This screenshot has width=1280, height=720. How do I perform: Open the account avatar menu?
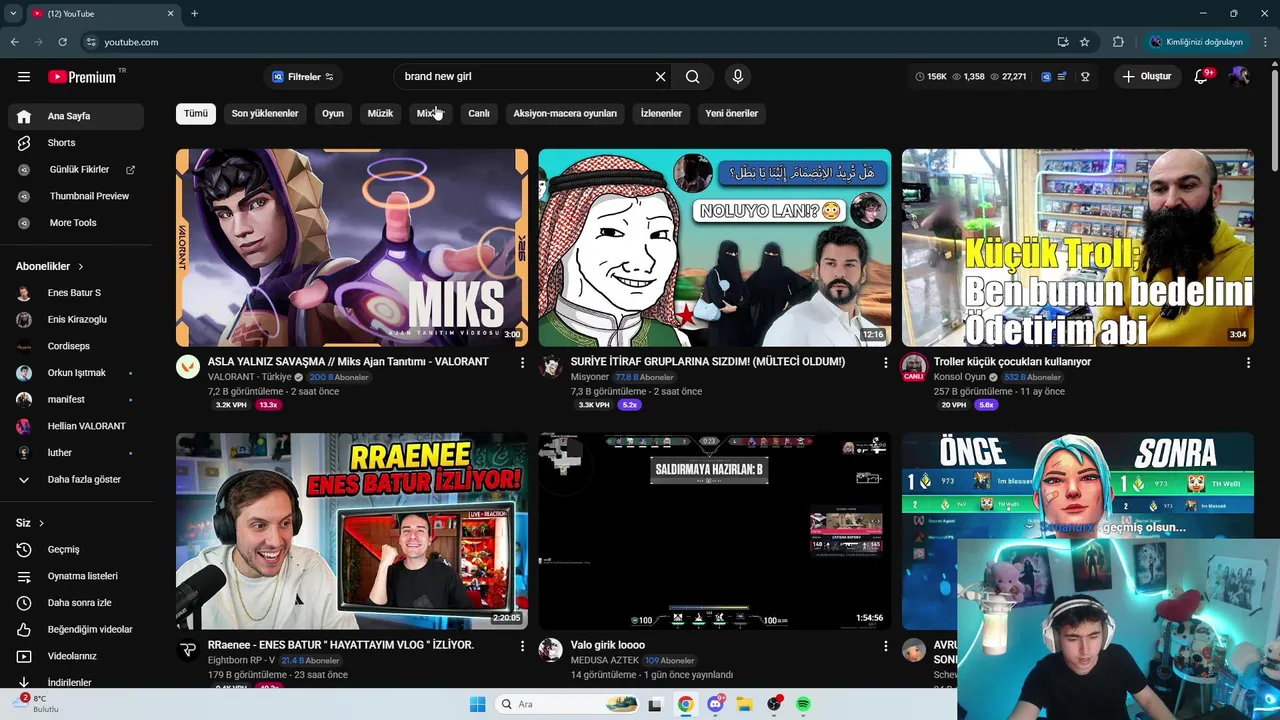pos(1240,77)
